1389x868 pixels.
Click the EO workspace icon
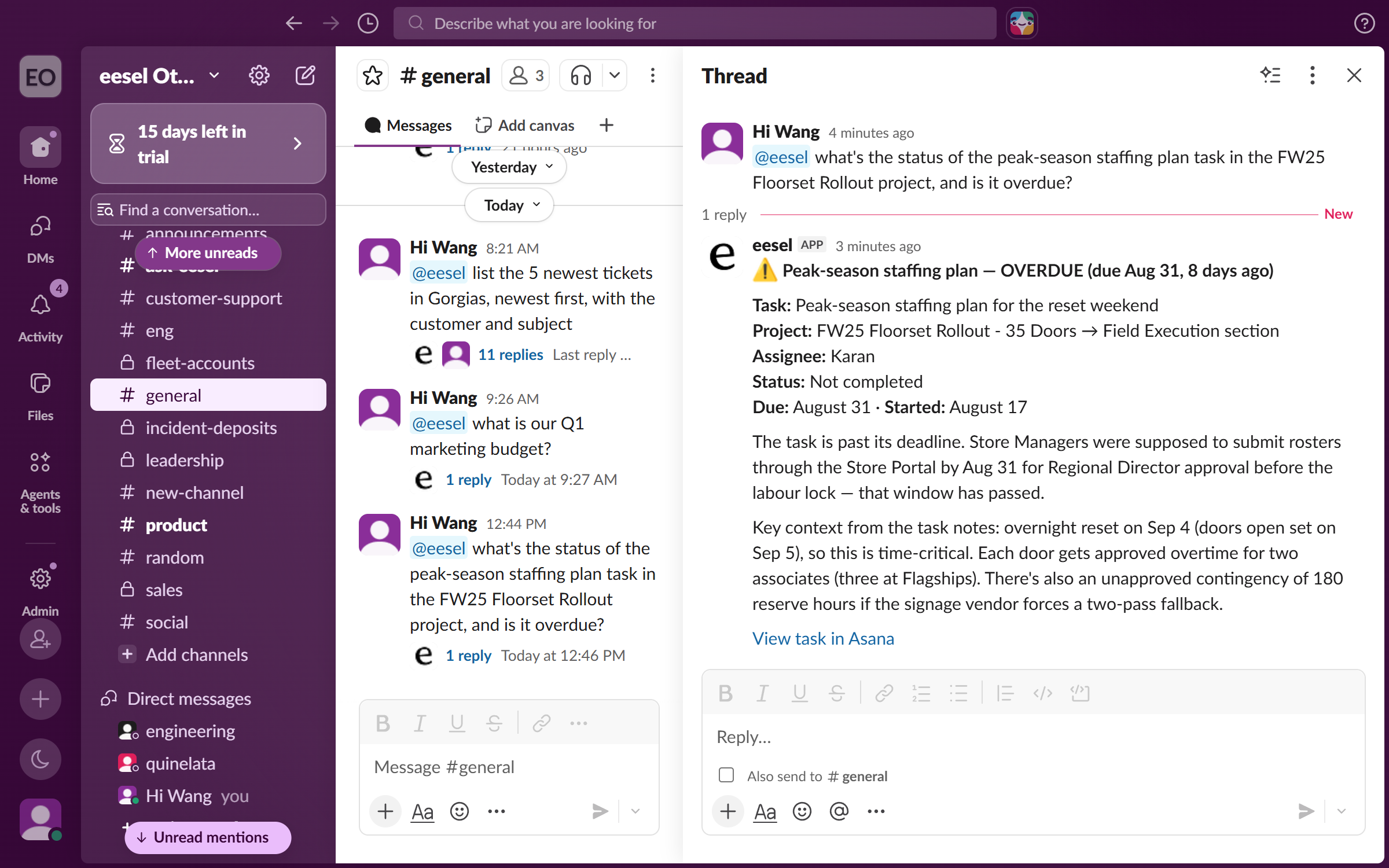coord(41,76)
